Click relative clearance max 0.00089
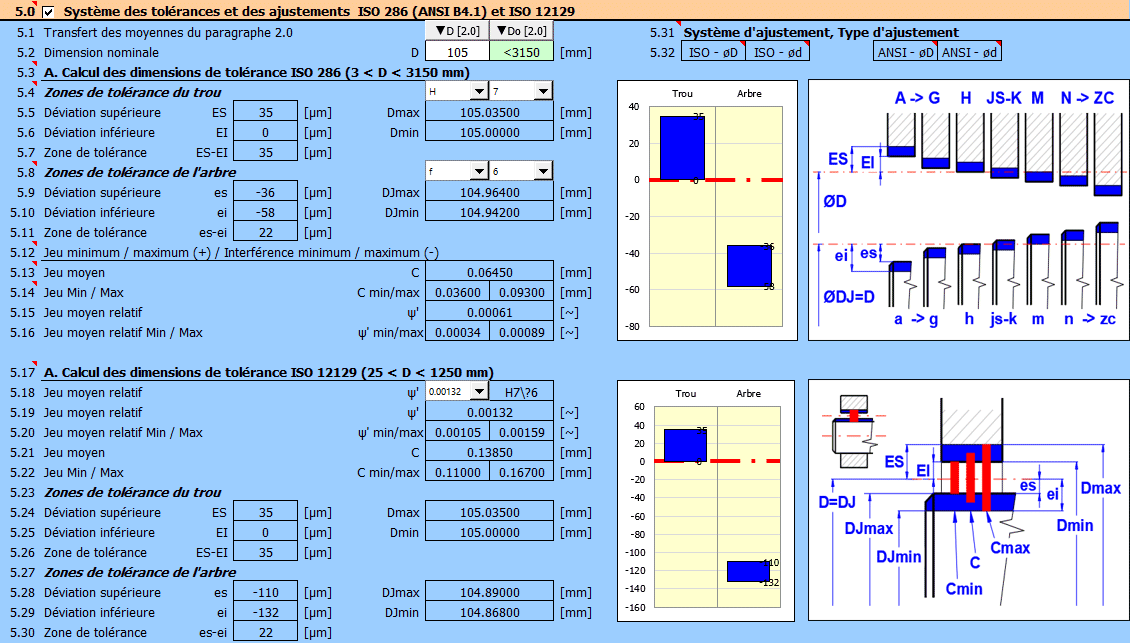Screen dimensions: 1130x643 [522, 332]
